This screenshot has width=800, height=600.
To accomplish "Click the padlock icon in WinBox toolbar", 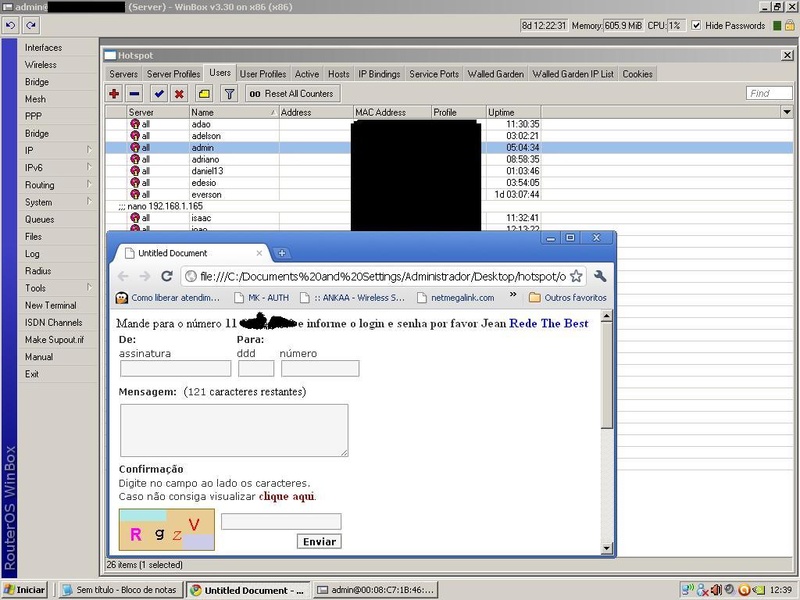I will click(789, 25).
